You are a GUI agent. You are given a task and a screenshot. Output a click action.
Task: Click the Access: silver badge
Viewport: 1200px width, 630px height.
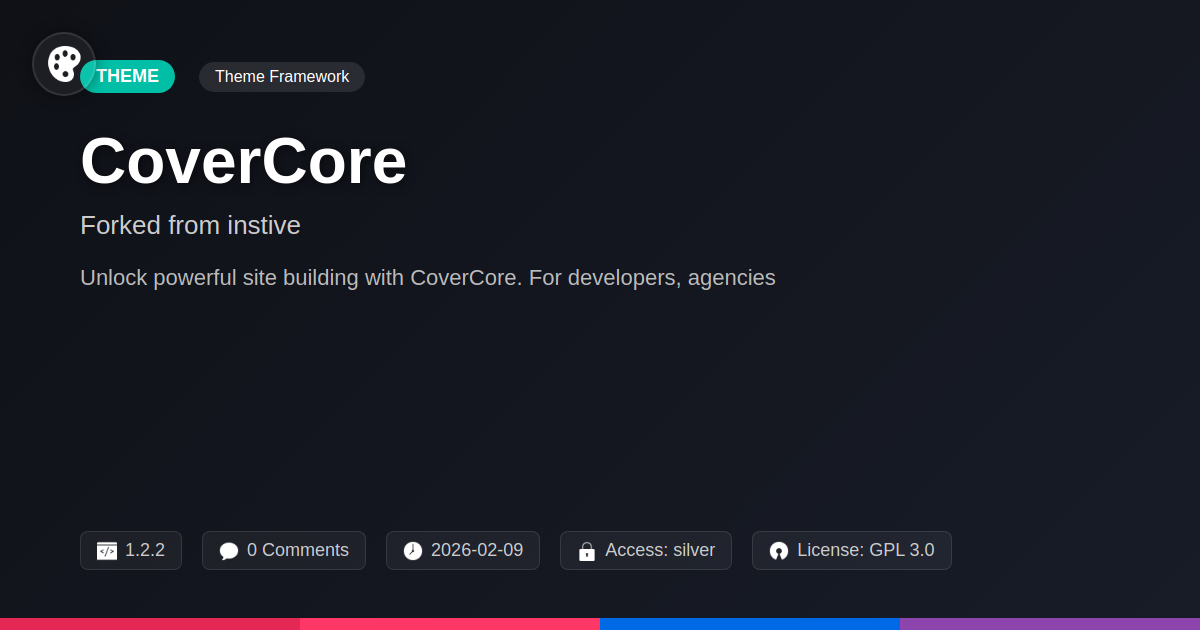pos(646,550)
